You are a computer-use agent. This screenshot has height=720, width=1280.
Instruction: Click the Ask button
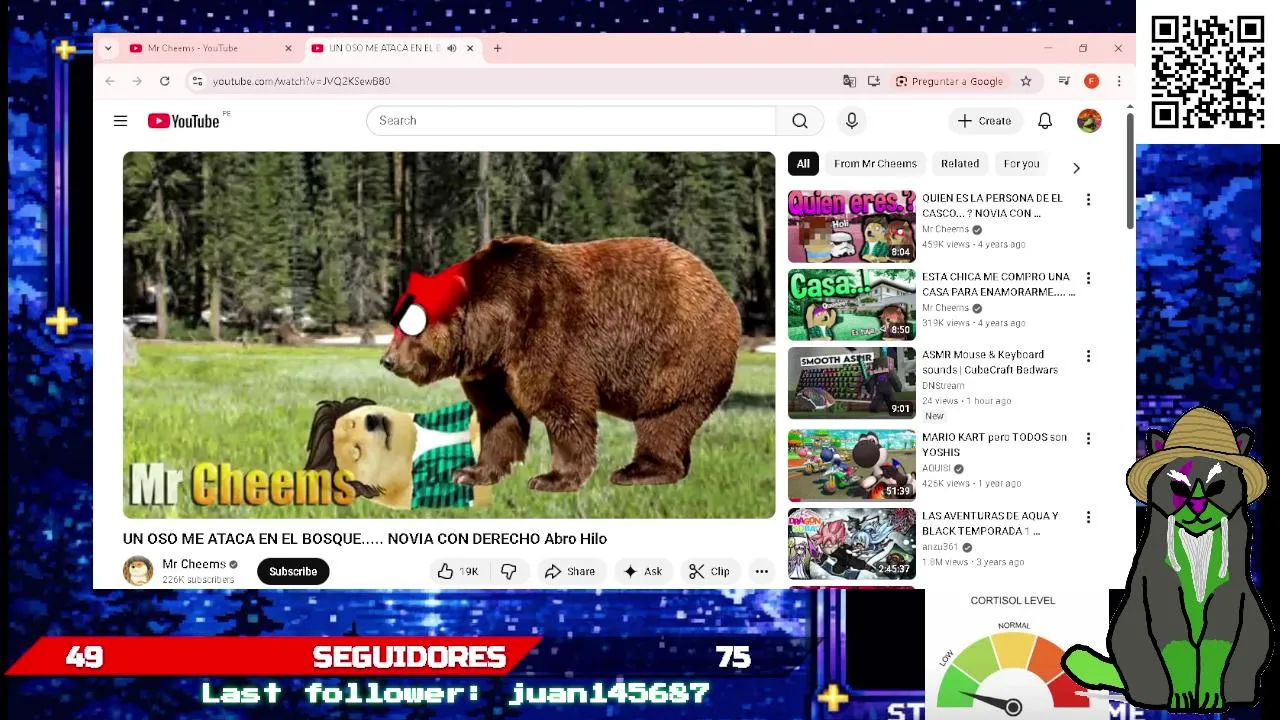point(642,571)
